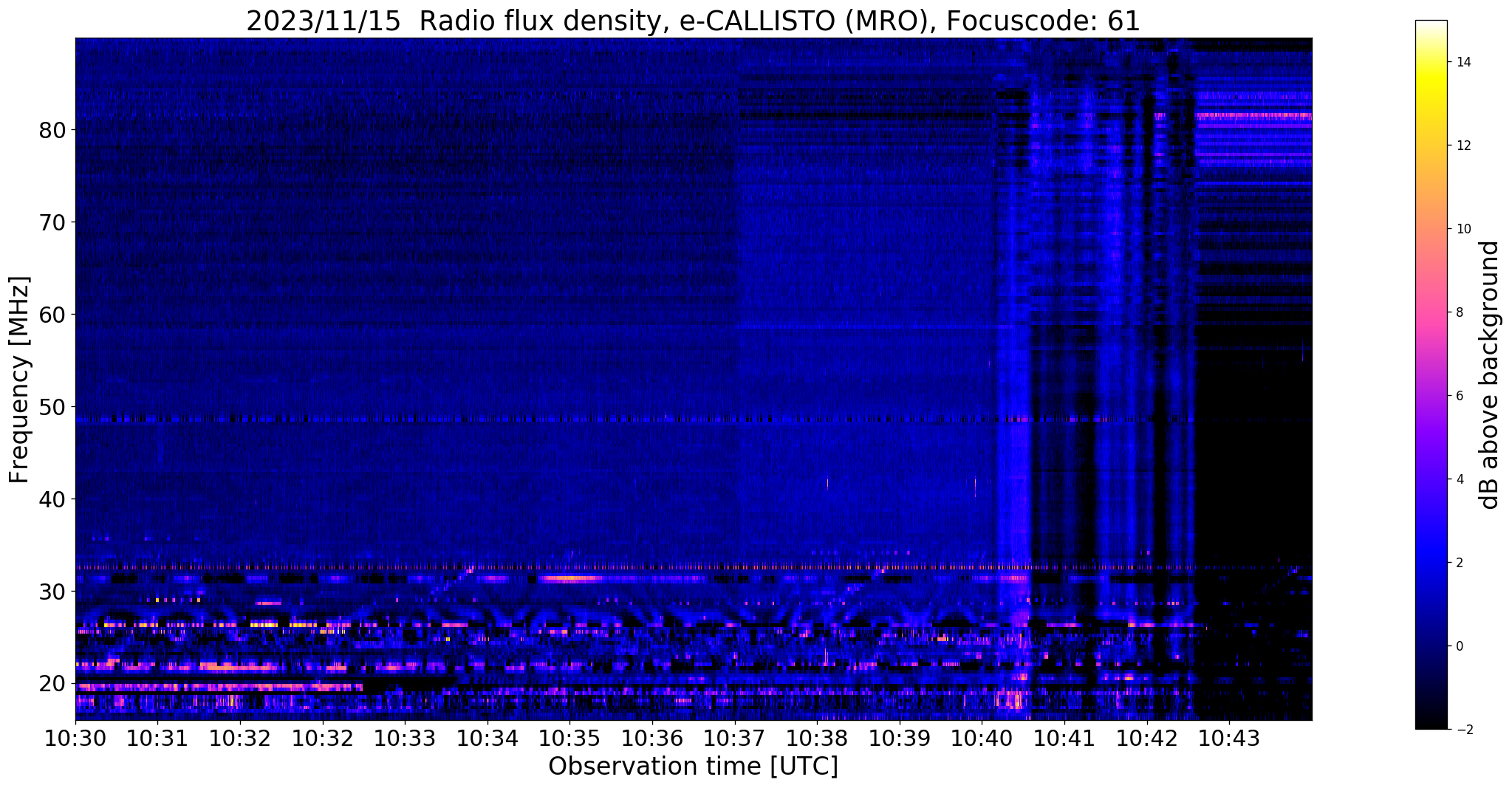
Task: Click the horizontal interference line near 48 MHz
Action: click(x=635, y=419)
